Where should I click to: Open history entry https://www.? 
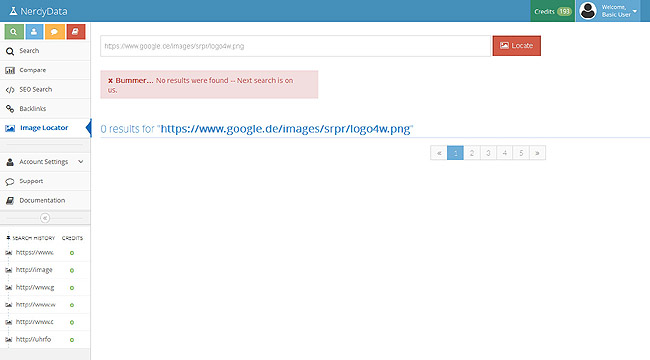pos(34,252)
